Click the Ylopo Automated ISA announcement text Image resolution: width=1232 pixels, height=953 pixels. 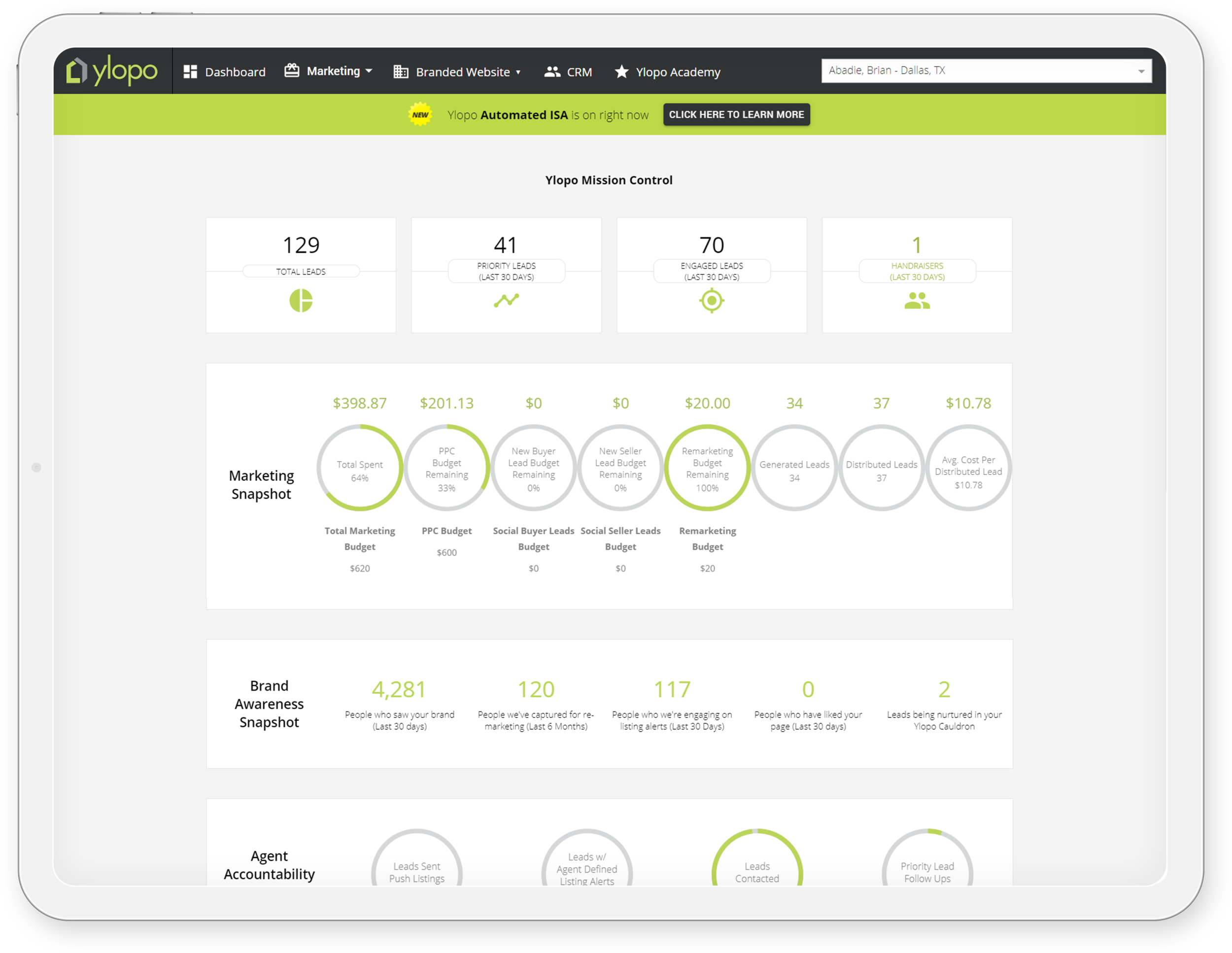548,115
